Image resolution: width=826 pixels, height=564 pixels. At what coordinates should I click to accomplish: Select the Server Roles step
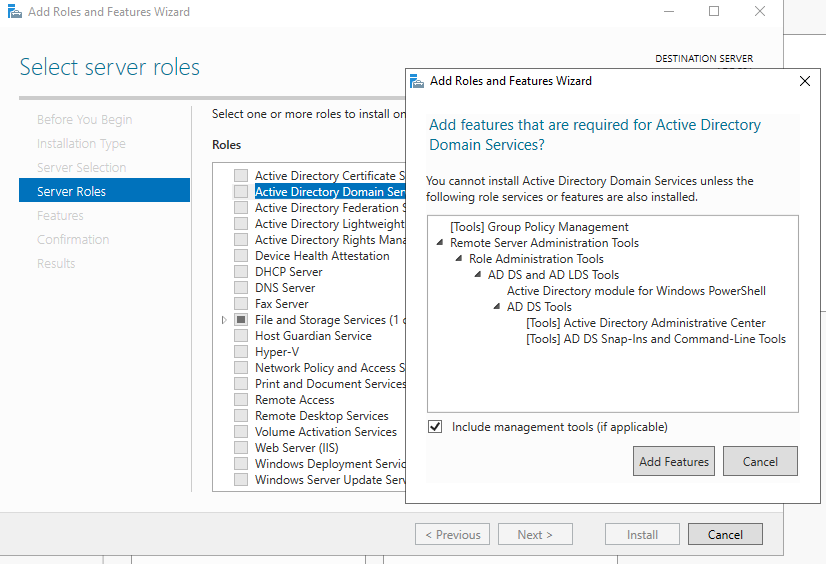click(104, 190)
